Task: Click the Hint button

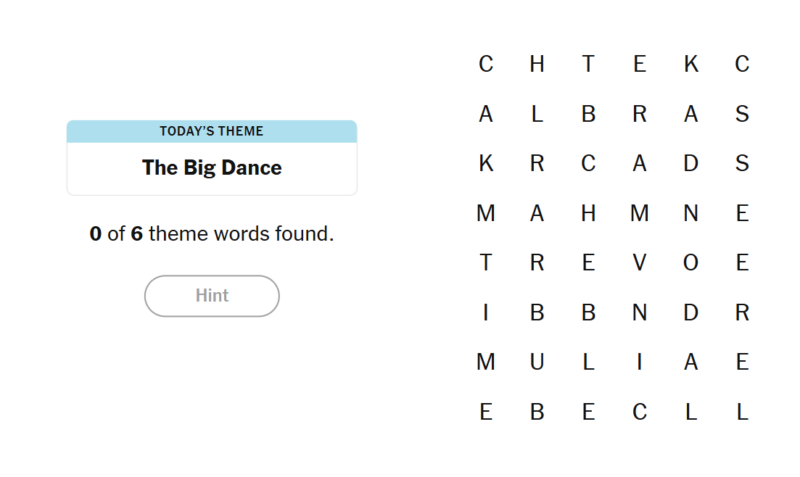Action: [x=212, y=296]
